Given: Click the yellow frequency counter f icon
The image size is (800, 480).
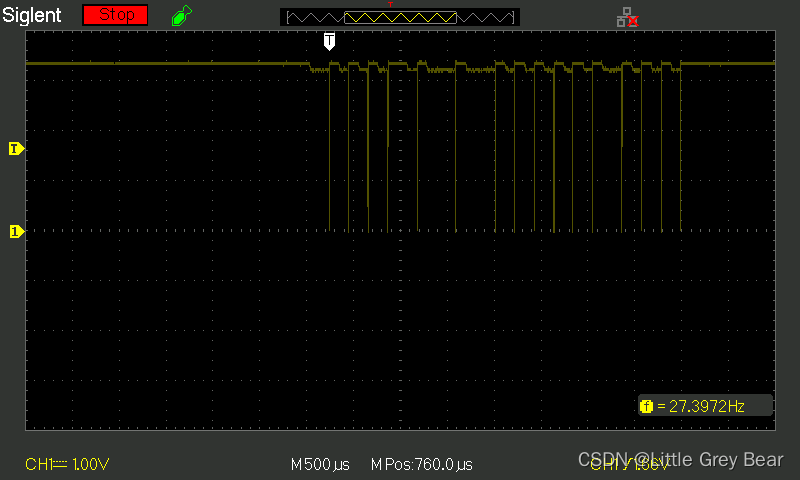Looking at the screenshot, I should point(646,407).
